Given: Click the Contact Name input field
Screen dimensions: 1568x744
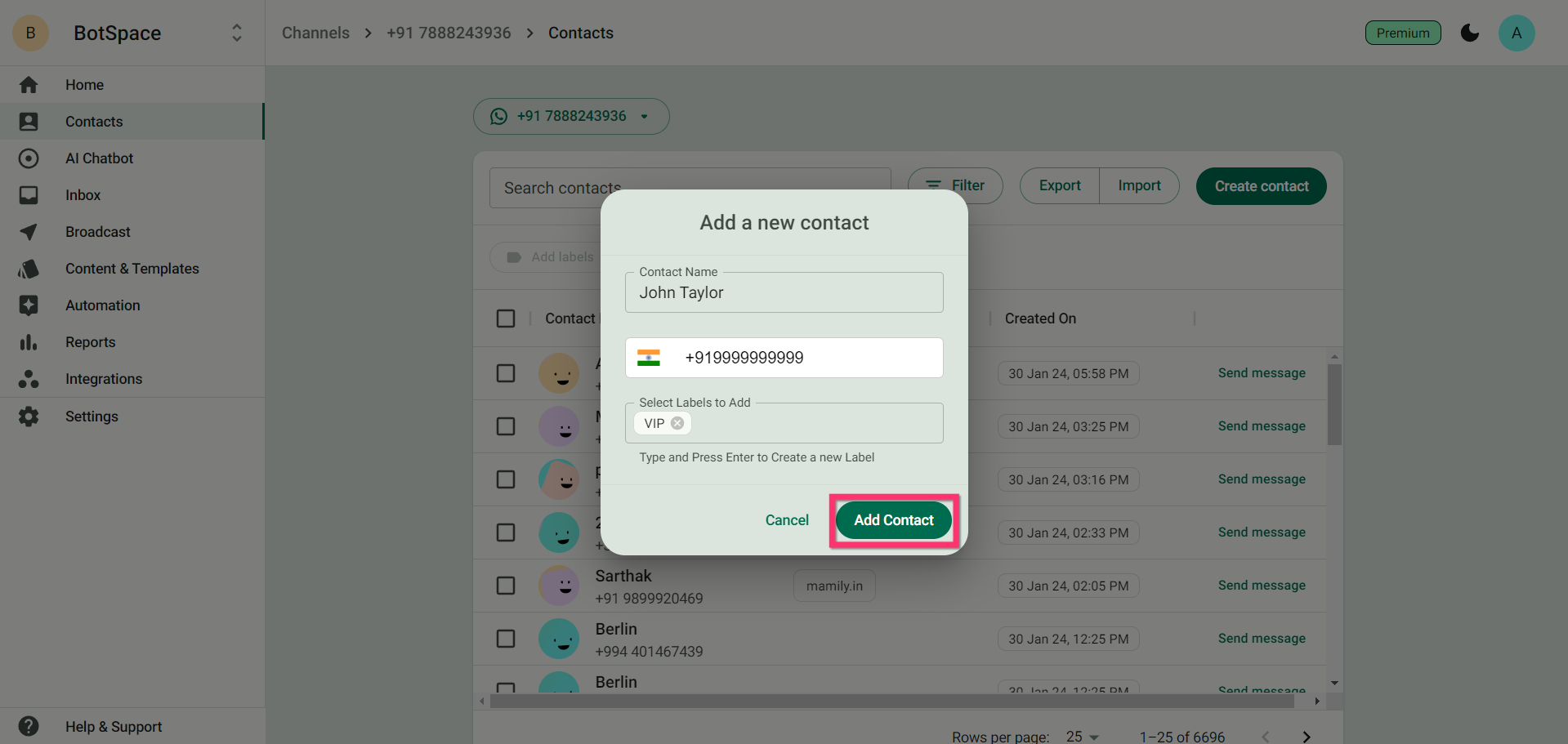Looking at the screenshot, I should (x=784, y=293).
